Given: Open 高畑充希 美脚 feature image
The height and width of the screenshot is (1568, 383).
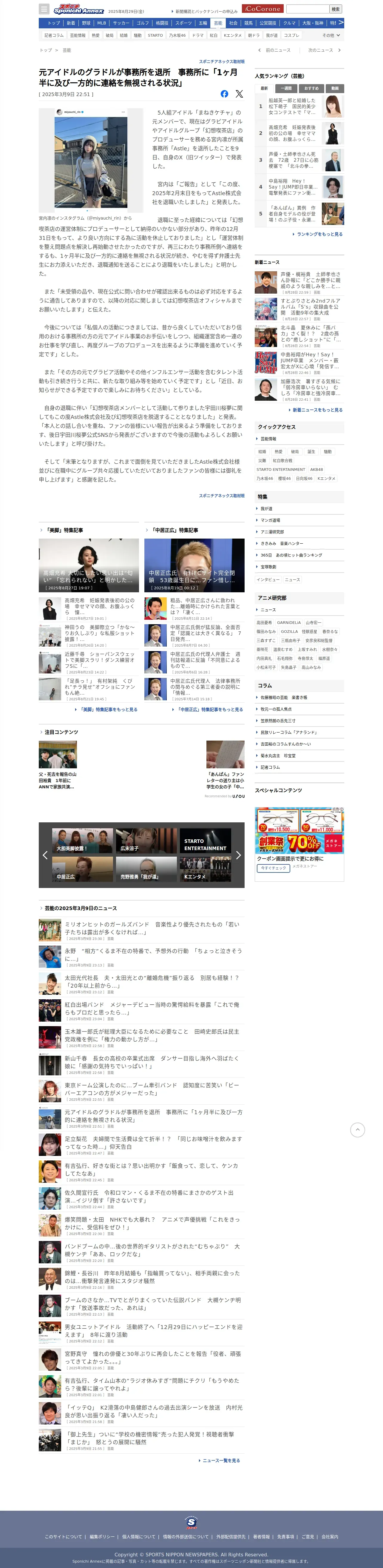Looking at the screenshot, I should coord(89,565).
